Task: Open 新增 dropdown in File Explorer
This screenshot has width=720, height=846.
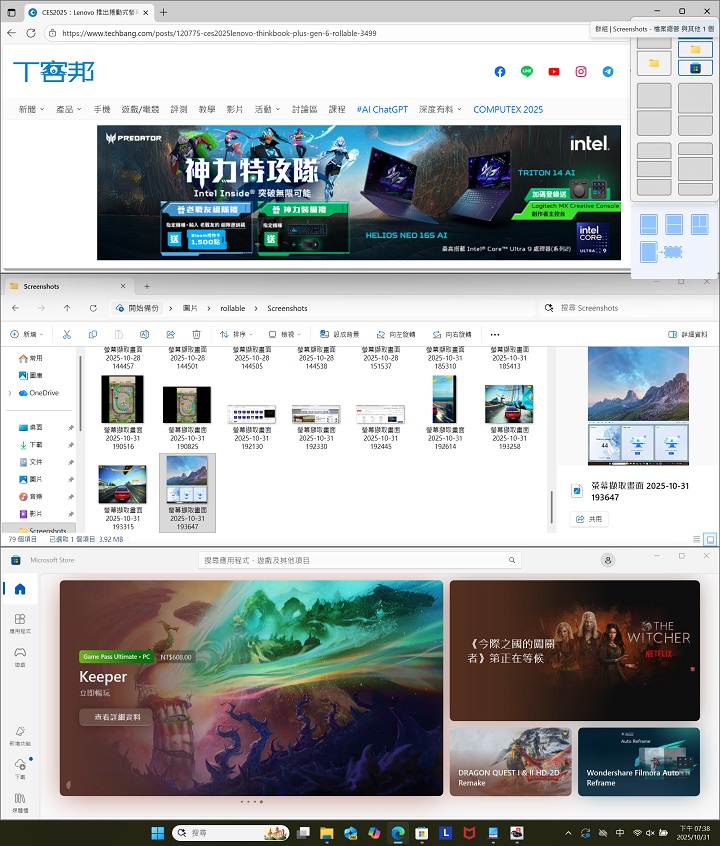Action: click(x=26, y=335)
